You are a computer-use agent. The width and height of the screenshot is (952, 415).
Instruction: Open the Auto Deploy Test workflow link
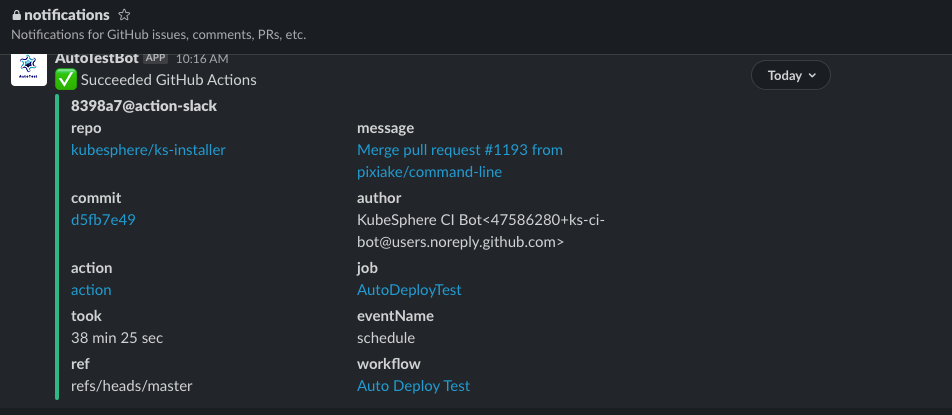click(x=413, y=386)
